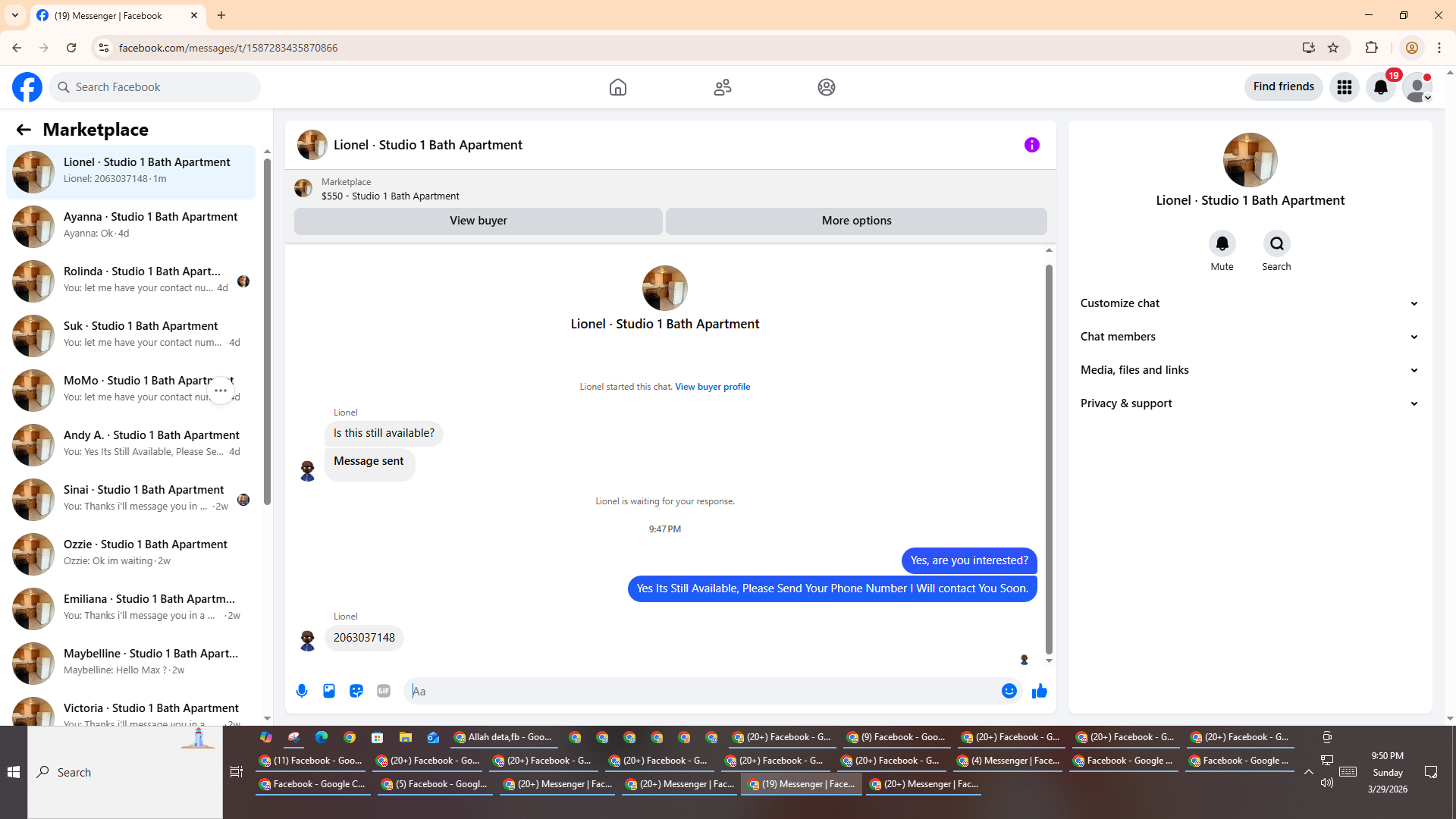Switch to the (19) Messenger taskbar window
The image size is (1456, 819).
tap(802, 784)
